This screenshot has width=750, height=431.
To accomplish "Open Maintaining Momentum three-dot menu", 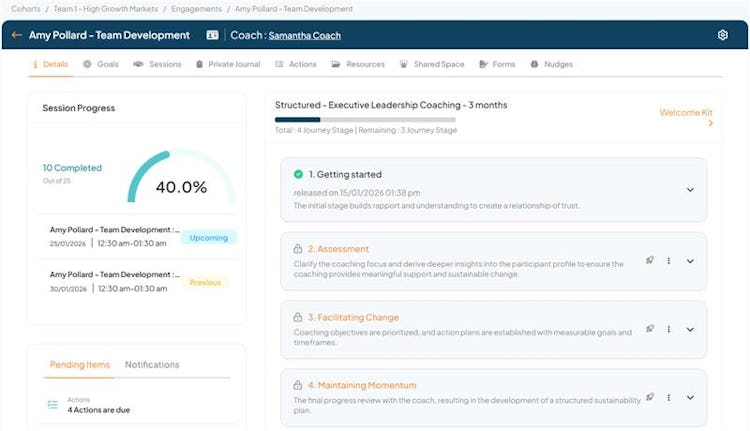I will tap(669, 397).
